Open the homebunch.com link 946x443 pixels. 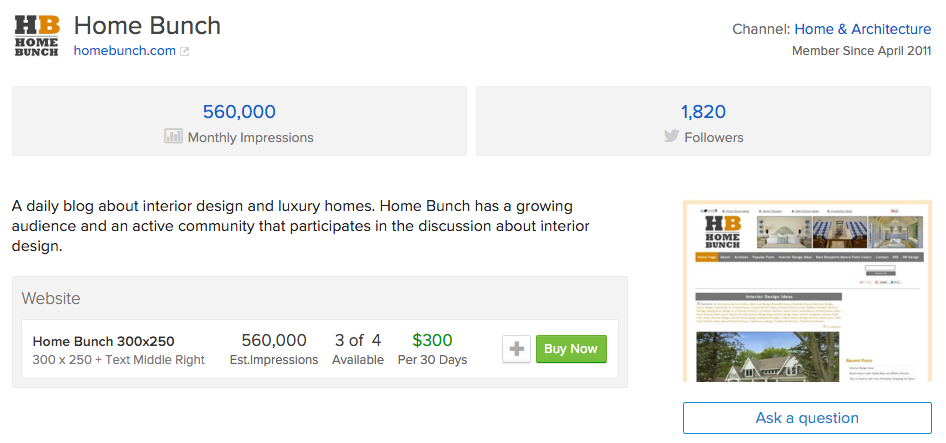[124, 51]
